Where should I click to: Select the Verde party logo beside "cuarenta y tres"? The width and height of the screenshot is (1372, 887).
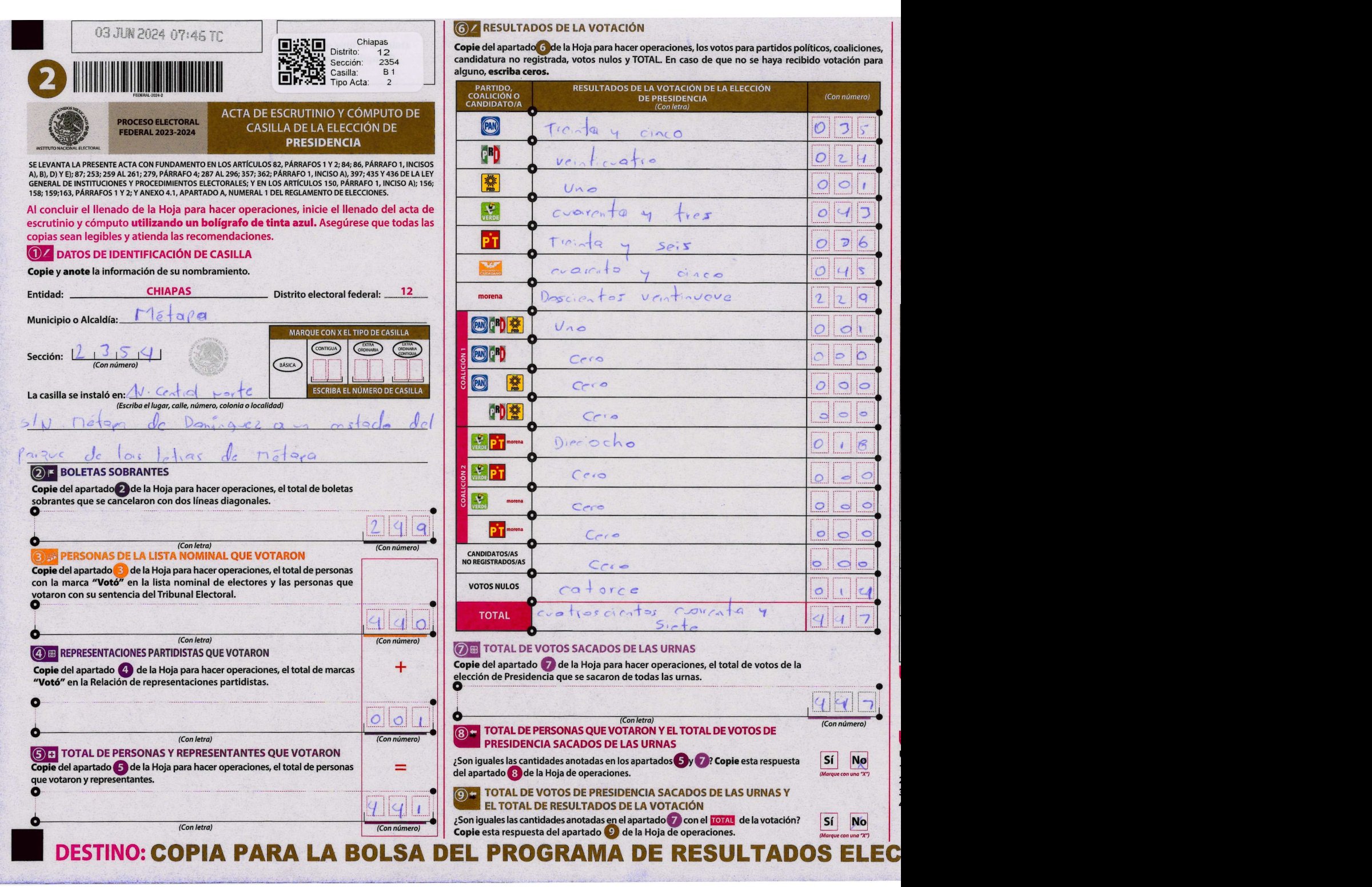(490, 211)
